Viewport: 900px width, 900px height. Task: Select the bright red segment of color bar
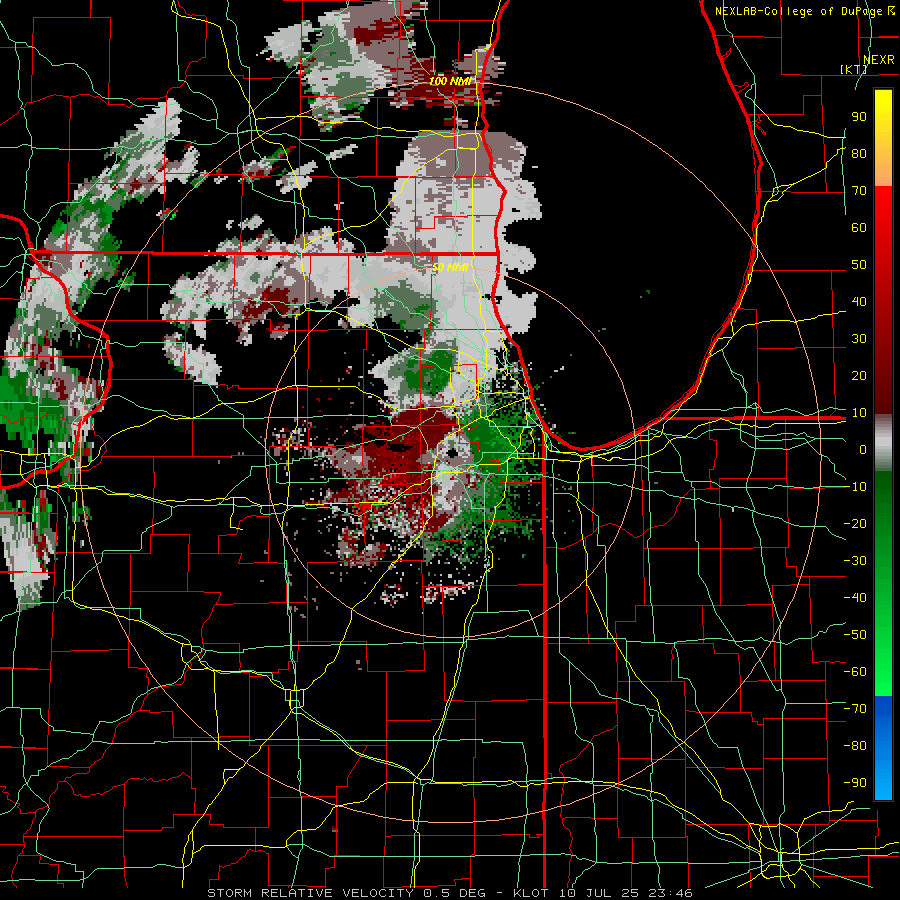point(883,230)
